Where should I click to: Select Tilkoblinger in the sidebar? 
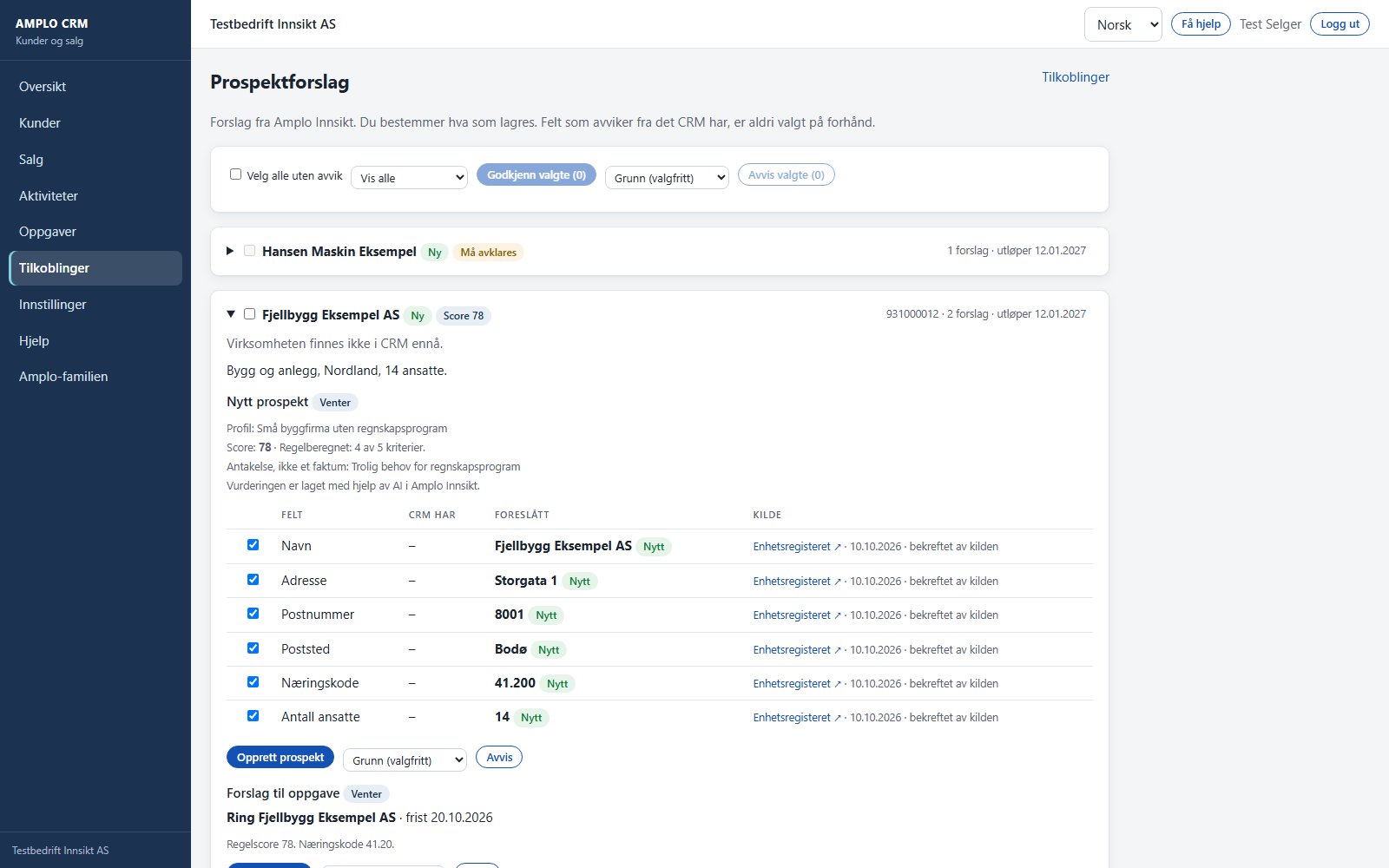(x=95, y=268)
